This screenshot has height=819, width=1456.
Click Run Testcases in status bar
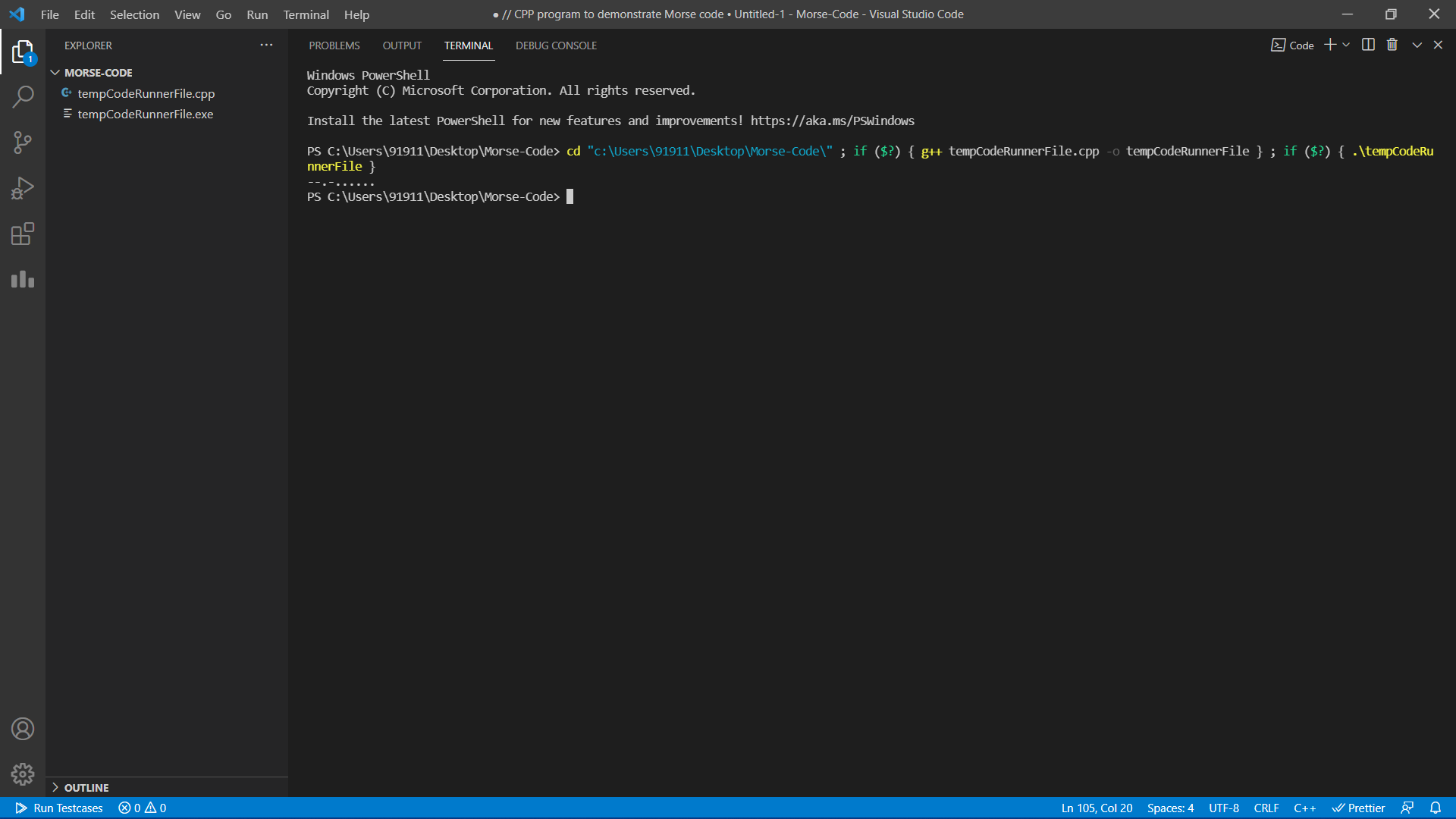click(59, 808)
